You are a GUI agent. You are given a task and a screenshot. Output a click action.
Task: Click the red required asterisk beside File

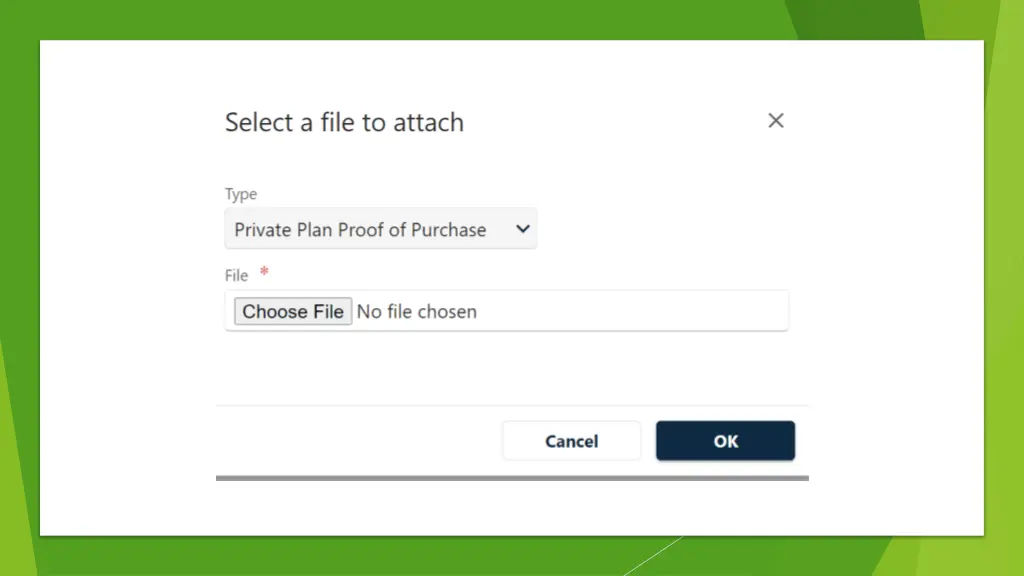pos(264,272)
